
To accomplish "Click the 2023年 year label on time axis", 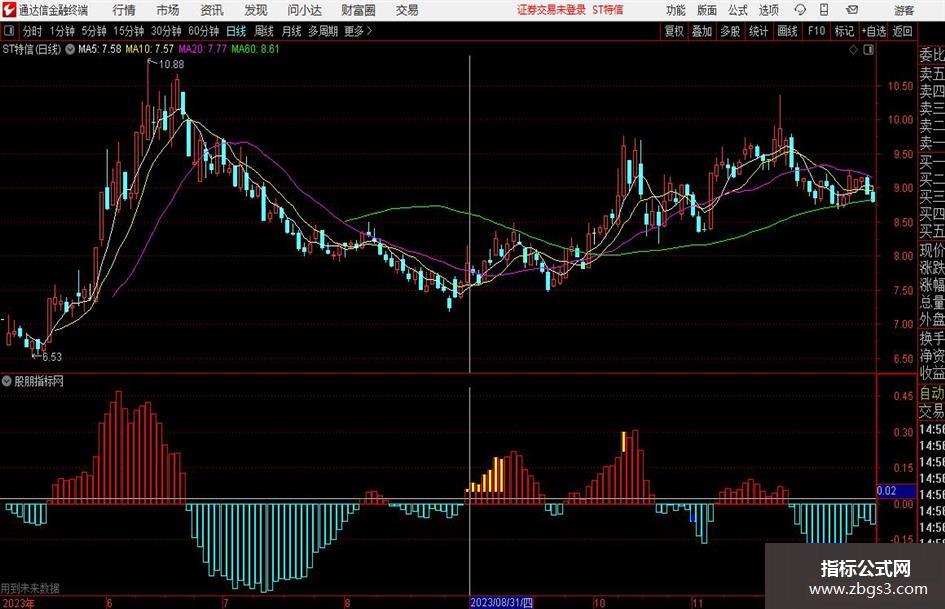I will (x=18, y=604).
